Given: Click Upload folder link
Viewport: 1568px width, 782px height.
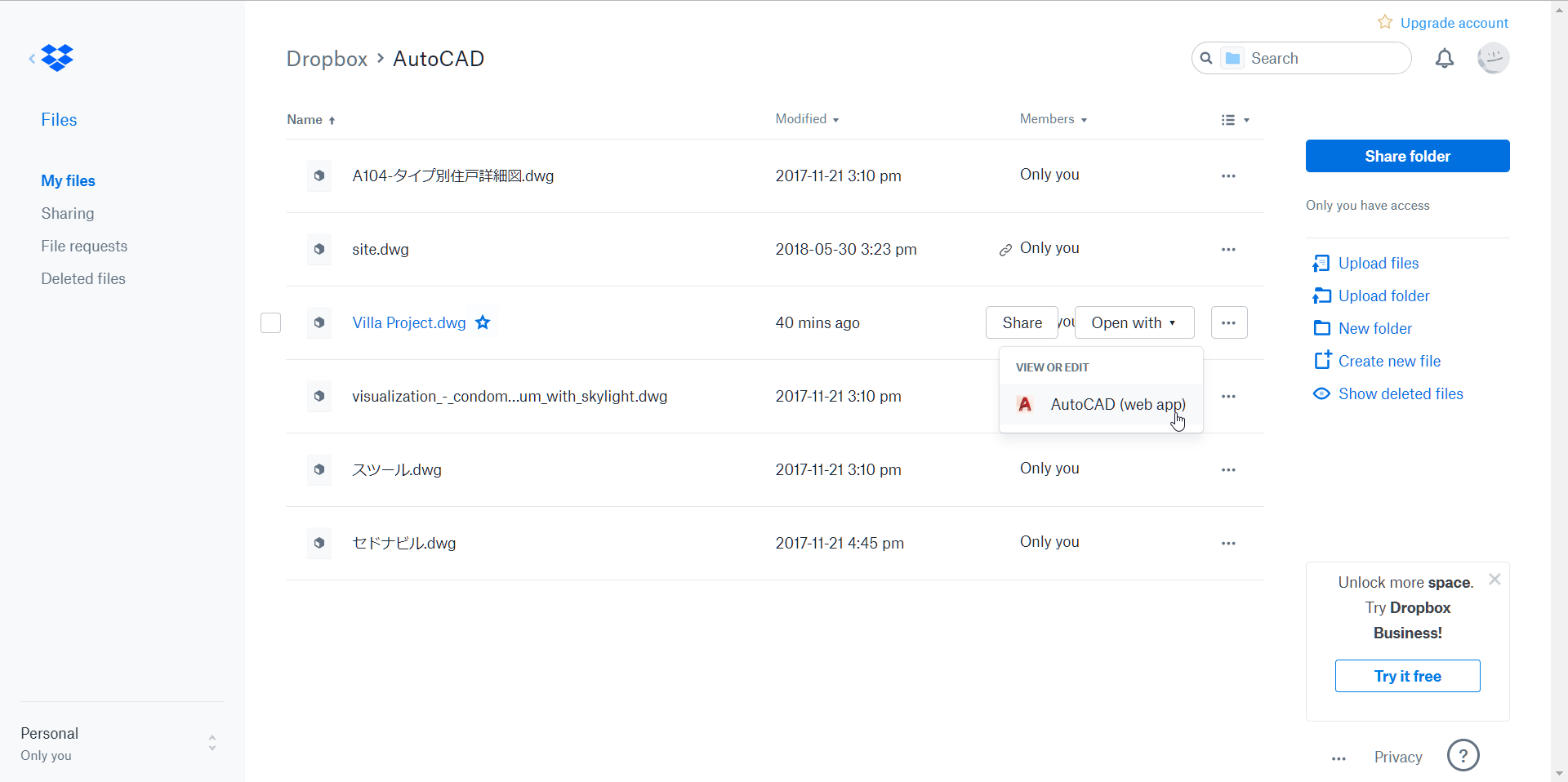Looking at the screenshot, I should [1383, 295].
